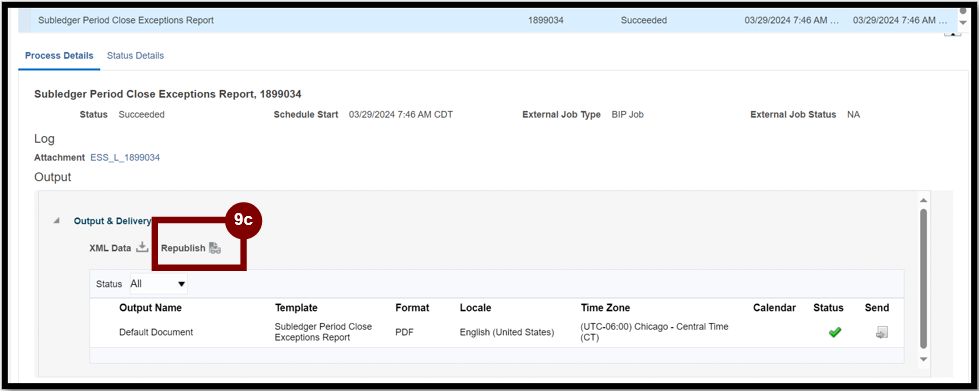Select the Subledger Period Close Exceptions Report row

[x=487, y=20]
